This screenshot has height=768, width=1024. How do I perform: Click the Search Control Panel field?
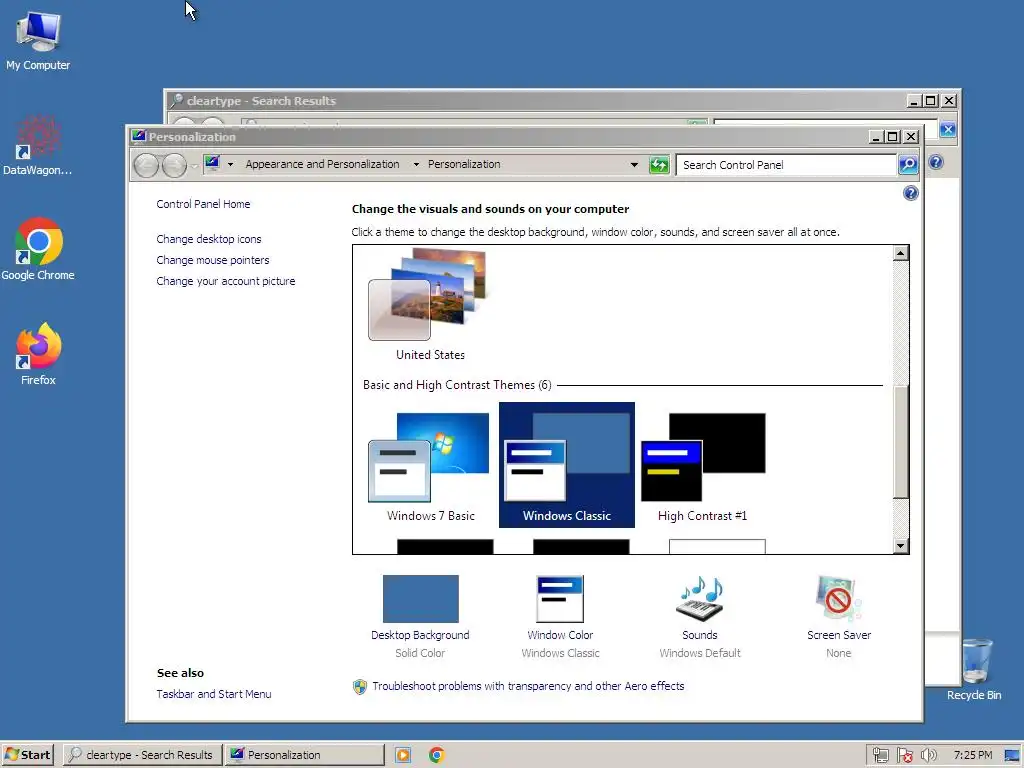[x=786, y=165]
